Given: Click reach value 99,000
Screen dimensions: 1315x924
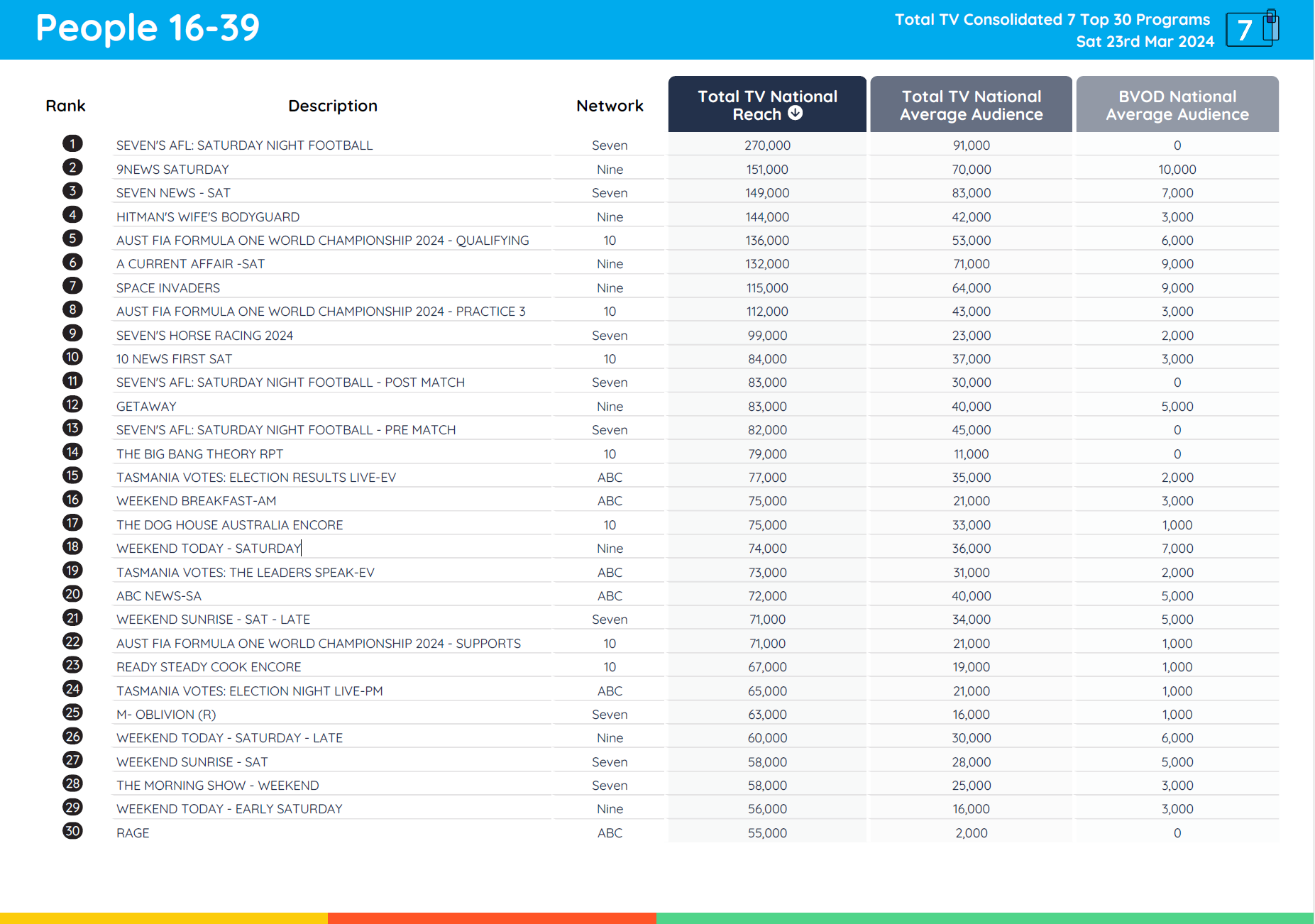Looking at the screenshot, I should [767, 336].
